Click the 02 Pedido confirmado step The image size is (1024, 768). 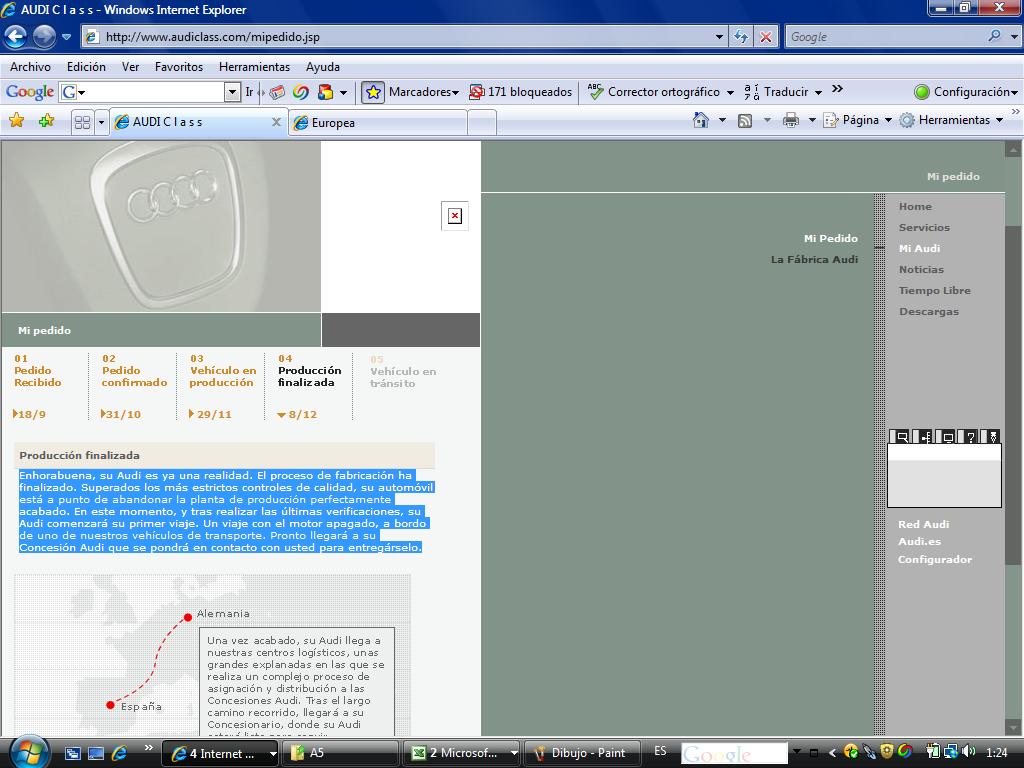pyautogui.click(x=134, y=371)
